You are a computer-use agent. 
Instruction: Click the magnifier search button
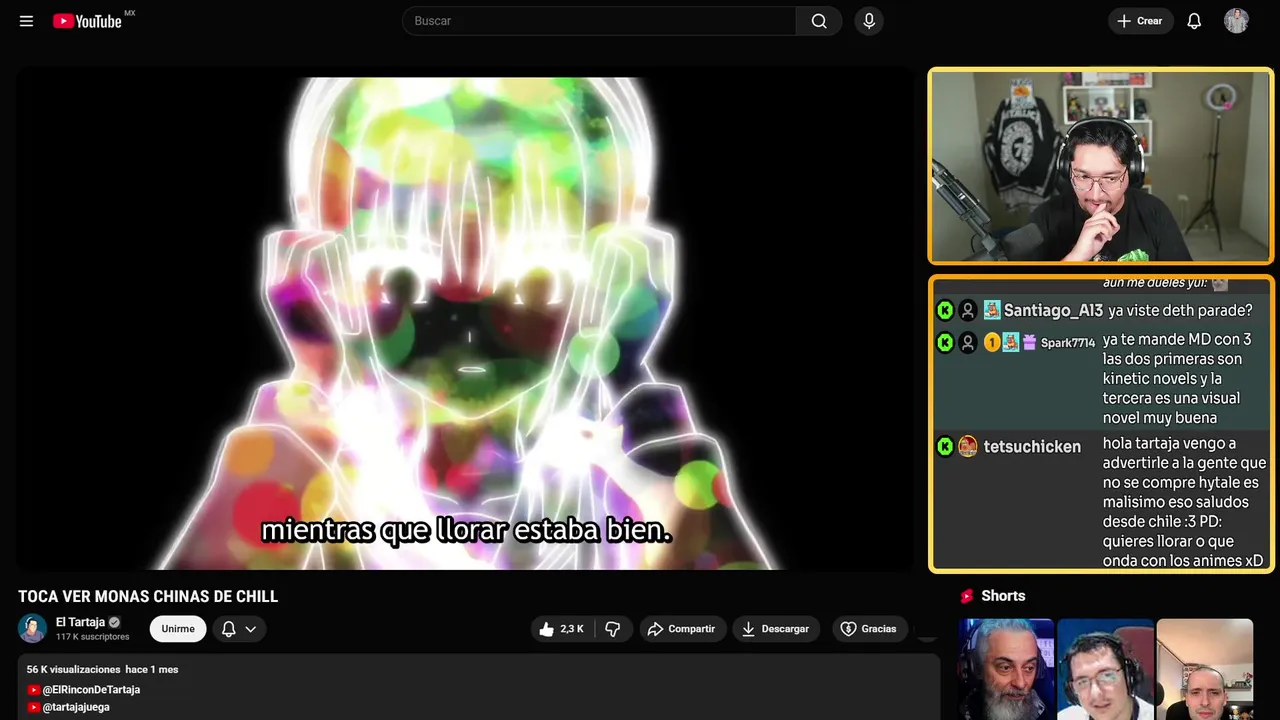(x=819, y=21)
